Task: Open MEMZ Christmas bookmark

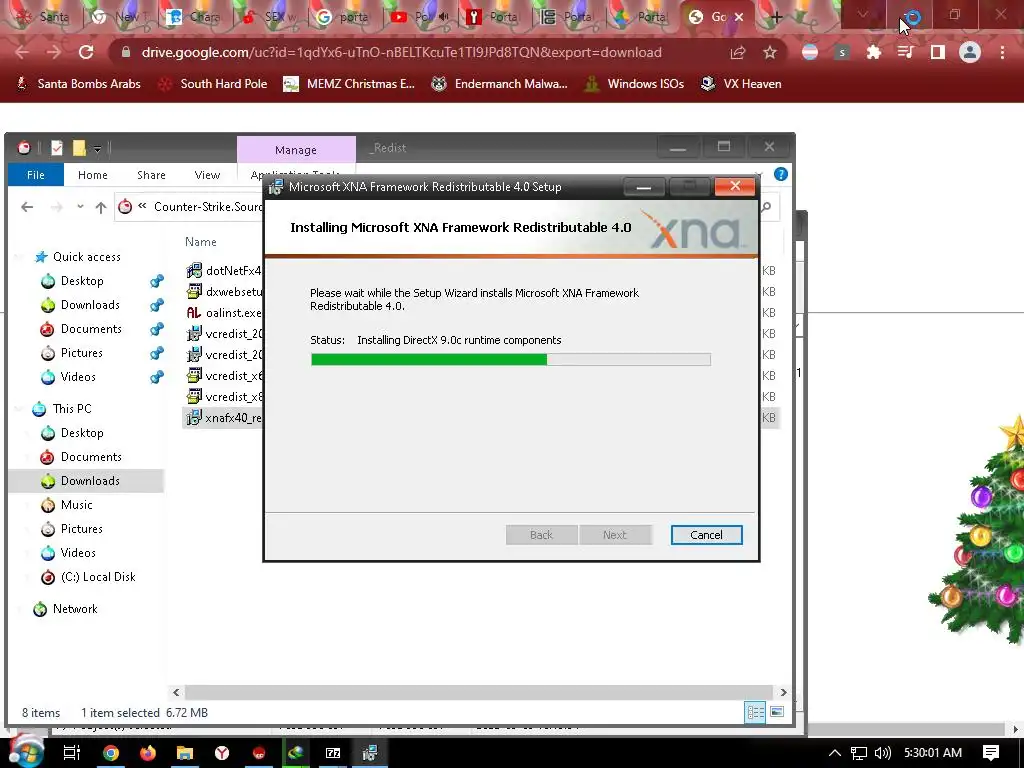Action: [x=349, y=84]
